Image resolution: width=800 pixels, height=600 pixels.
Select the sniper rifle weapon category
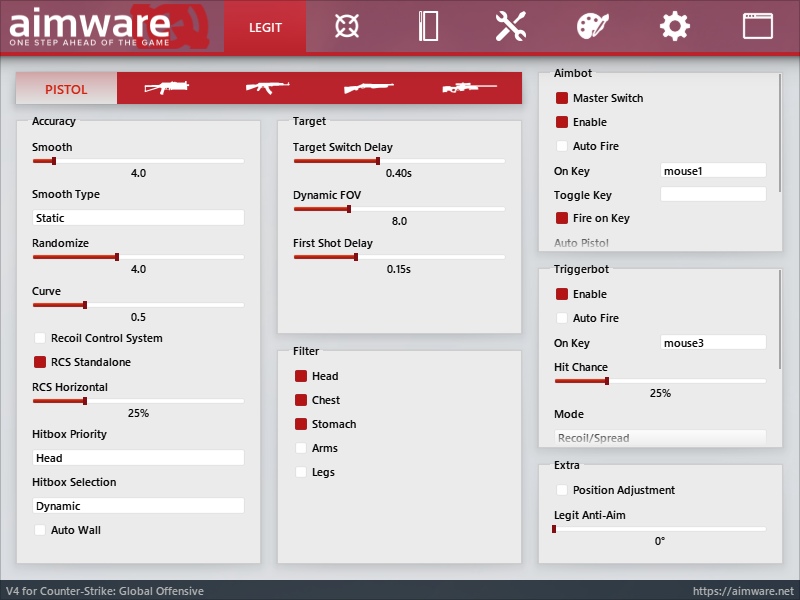[x=469, y=88]
